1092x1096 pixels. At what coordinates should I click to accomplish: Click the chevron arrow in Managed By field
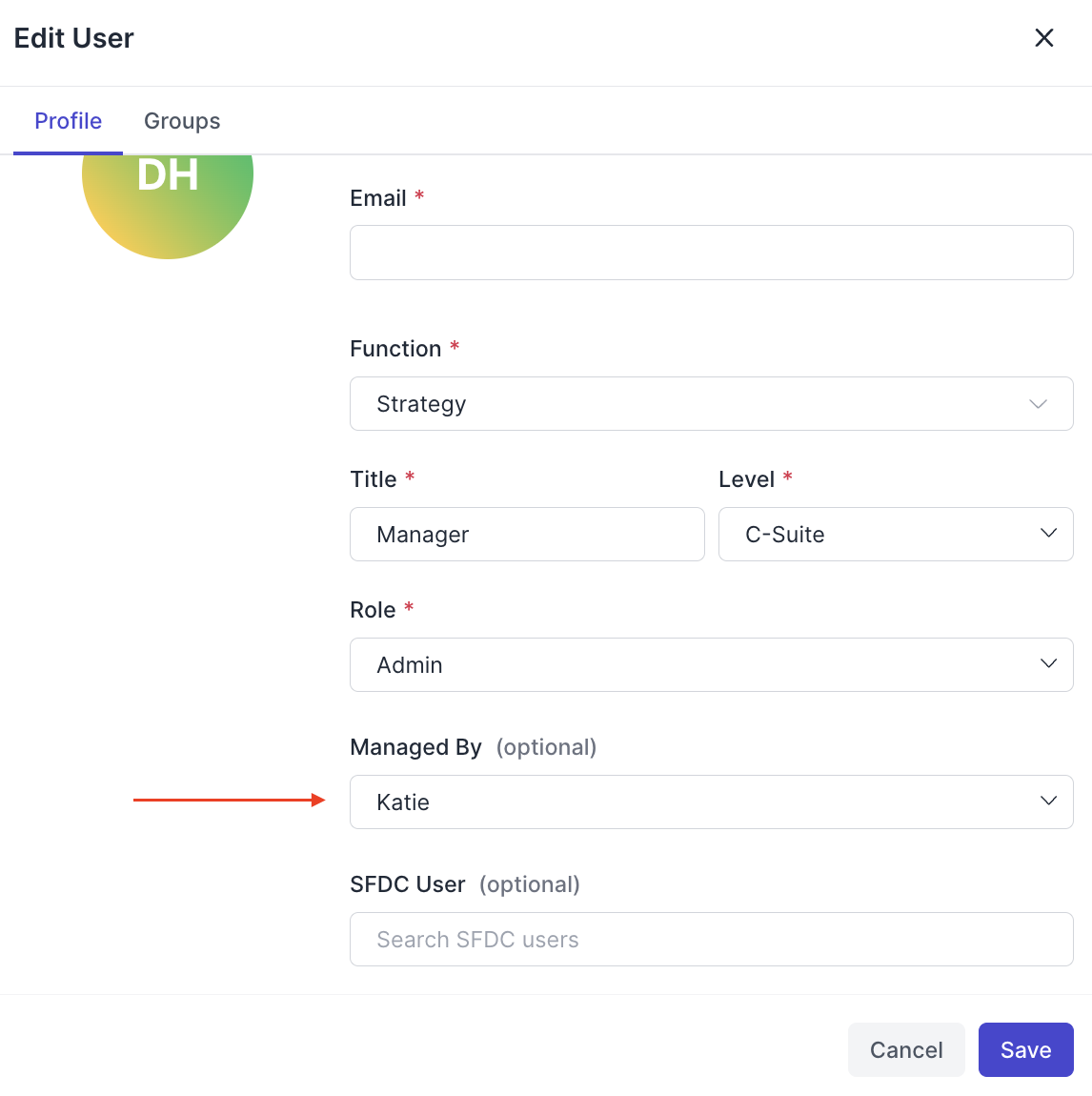pyautogui.click(x=1049, y=802)
